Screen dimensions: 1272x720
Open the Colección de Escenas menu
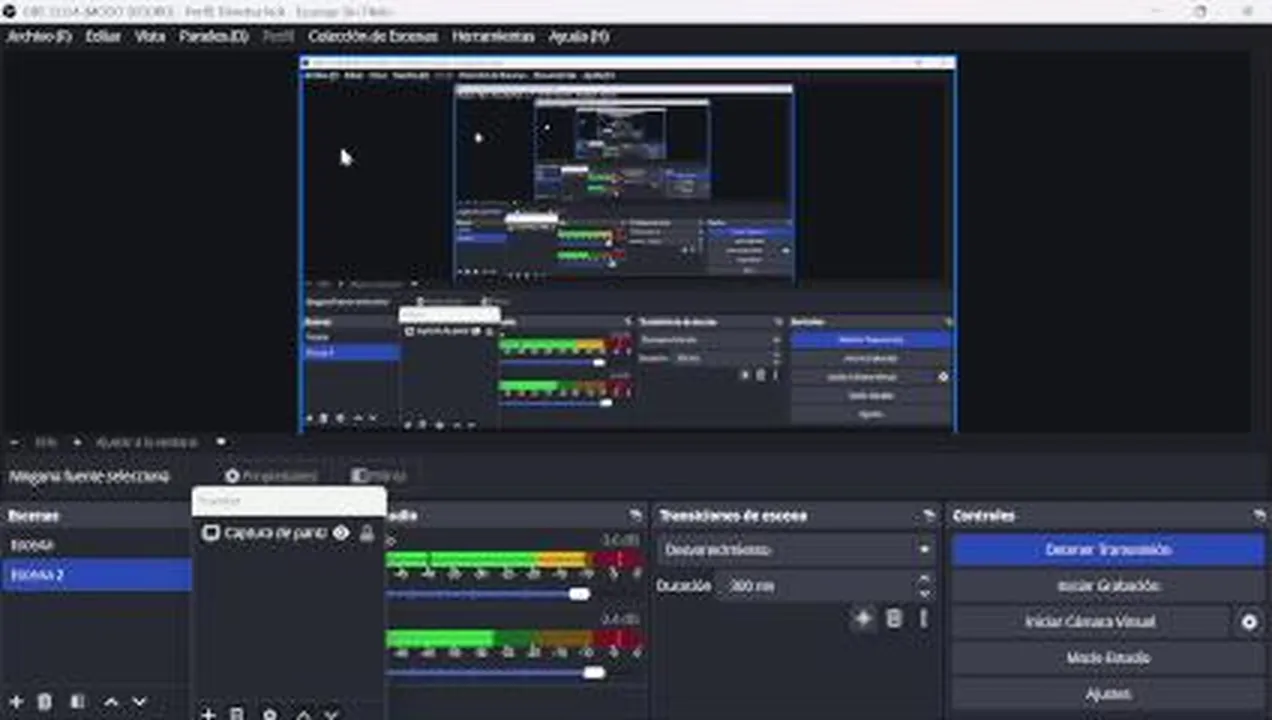coord(373,36)
